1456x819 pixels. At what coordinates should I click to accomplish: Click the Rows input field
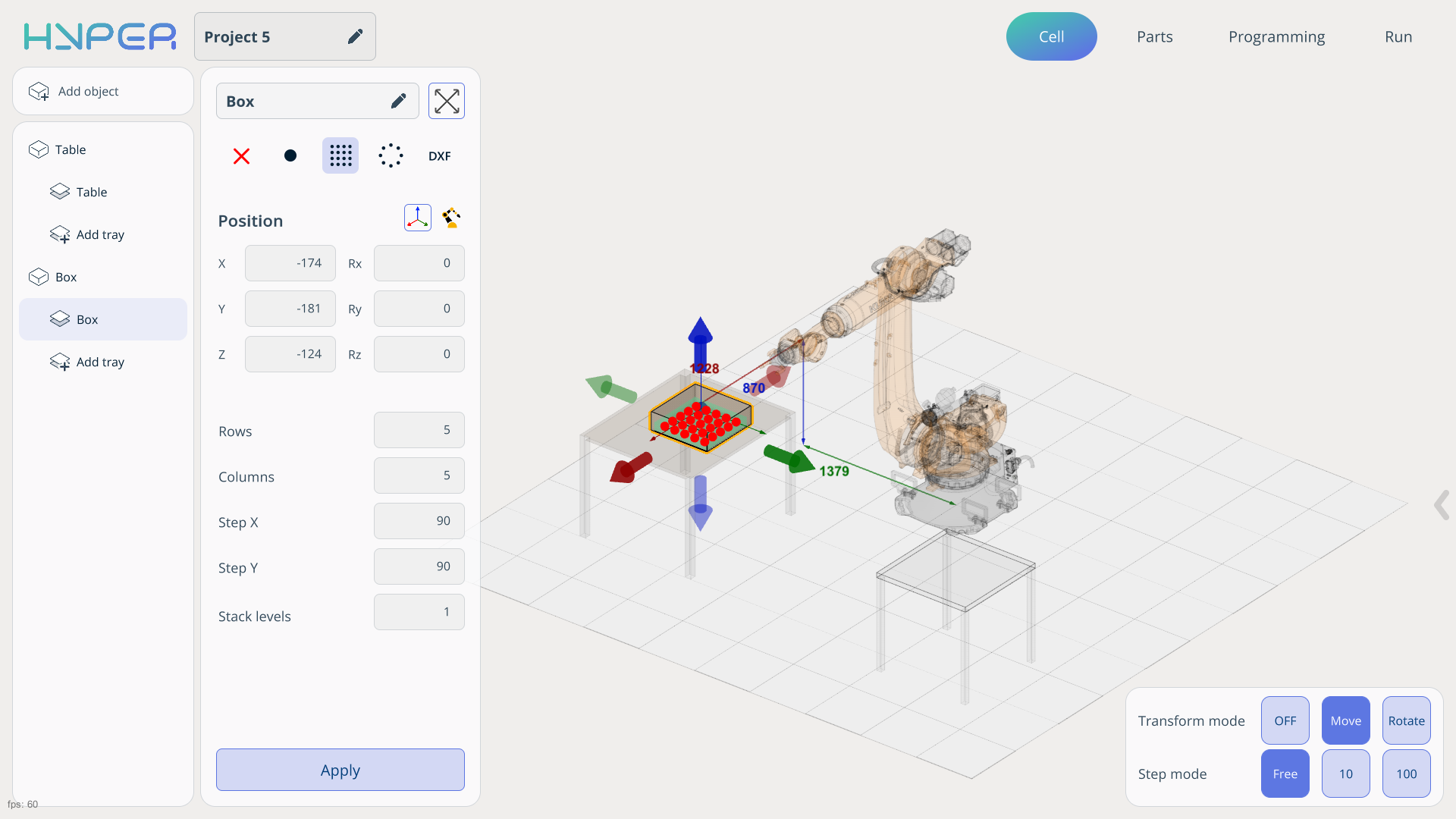click(419, 430)
